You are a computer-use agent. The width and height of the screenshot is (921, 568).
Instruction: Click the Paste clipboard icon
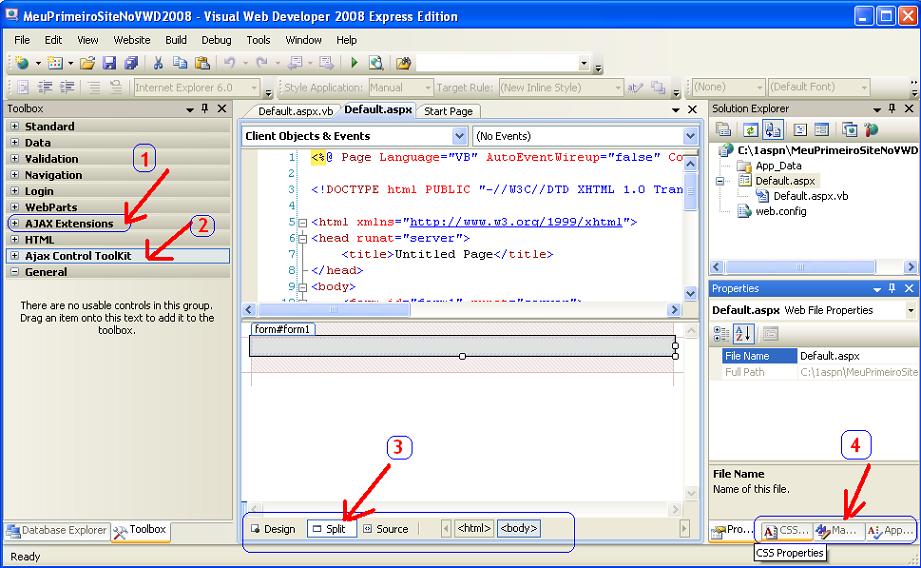click(x=202, y=63)
